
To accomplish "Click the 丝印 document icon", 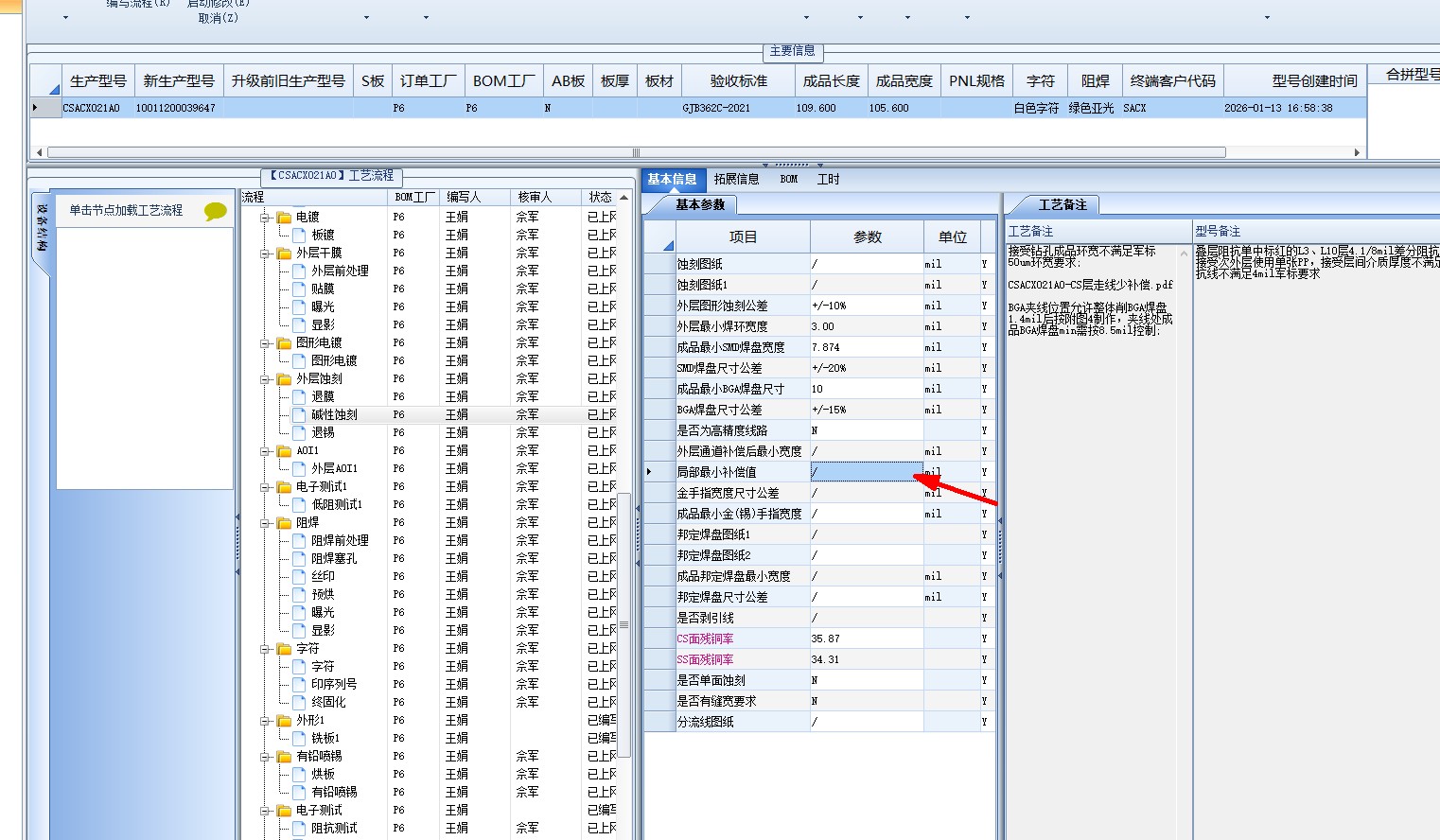I will click(x=299, y=576).
